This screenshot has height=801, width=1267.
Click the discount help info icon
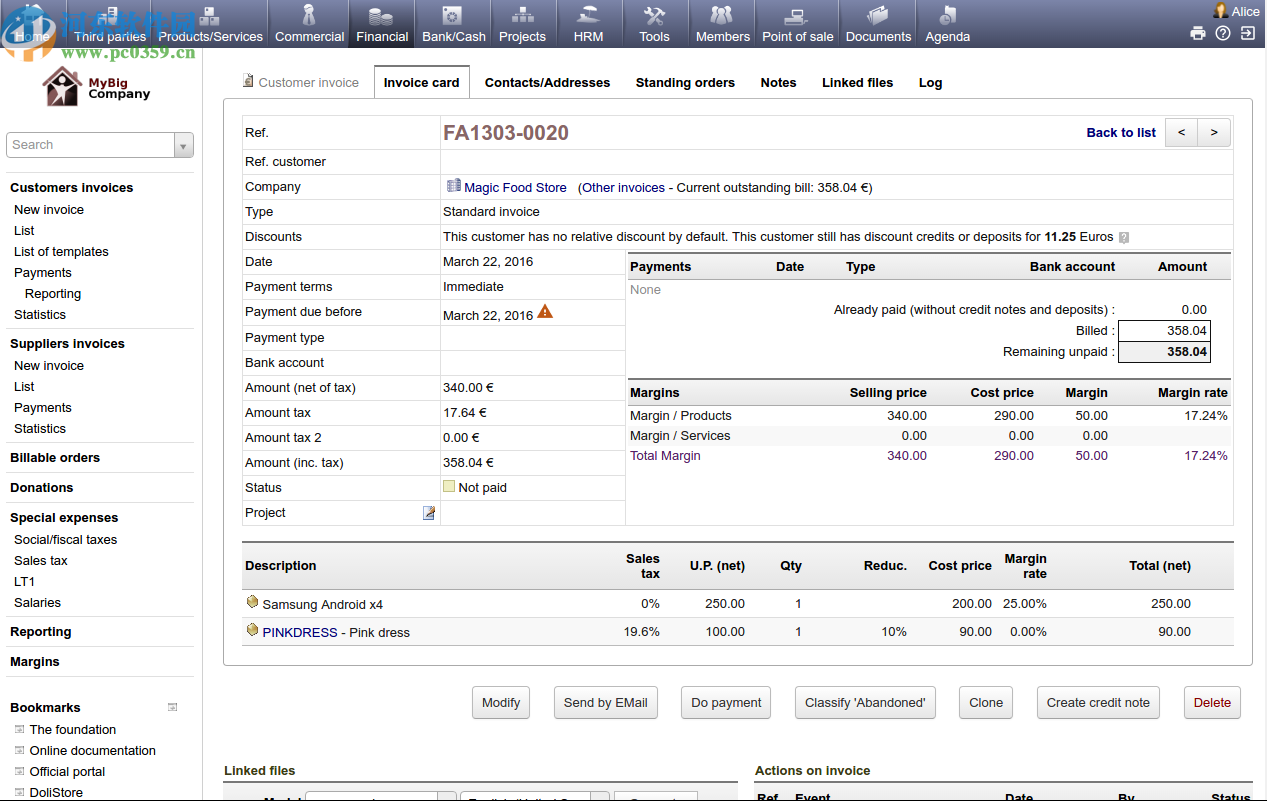(x=1124, y=238)
